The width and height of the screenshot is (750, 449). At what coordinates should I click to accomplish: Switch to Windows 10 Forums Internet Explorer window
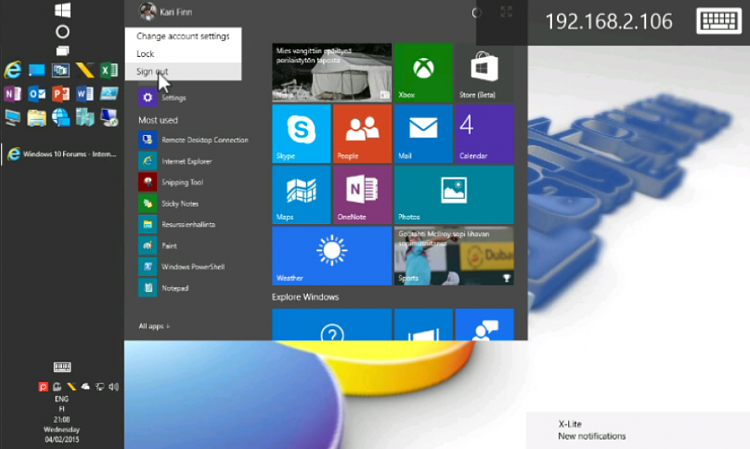[x=62, y=154]
